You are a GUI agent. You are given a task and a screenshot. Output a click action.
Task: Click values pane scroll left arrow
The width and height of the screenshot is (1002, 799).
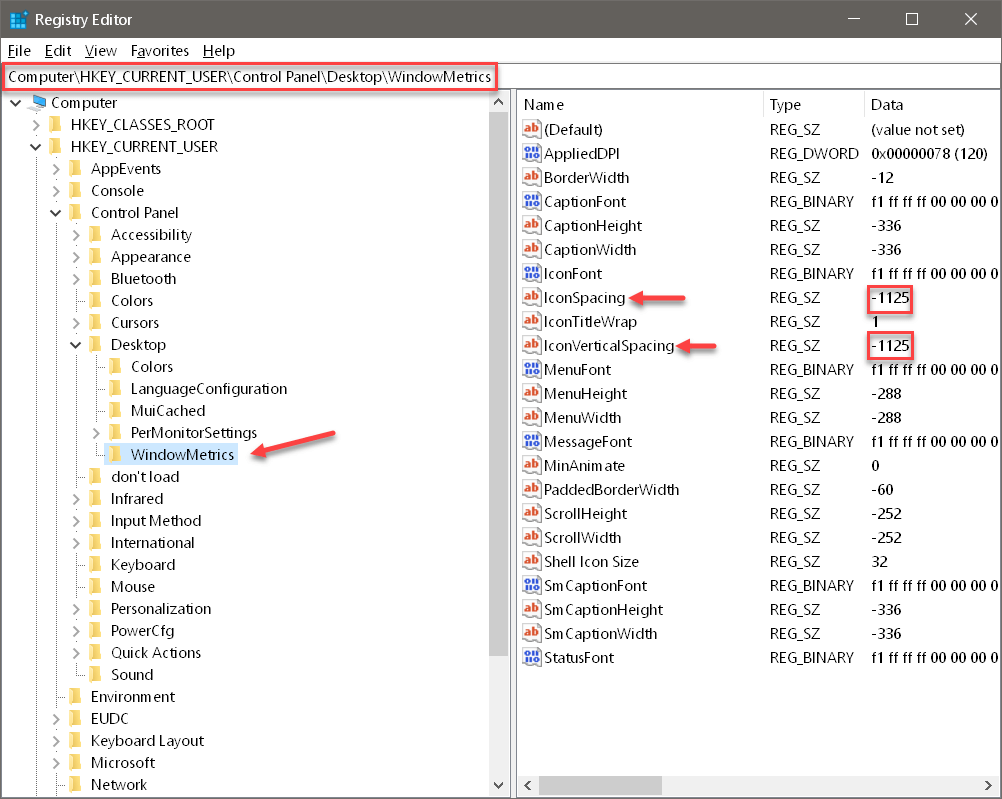[528, 785]
